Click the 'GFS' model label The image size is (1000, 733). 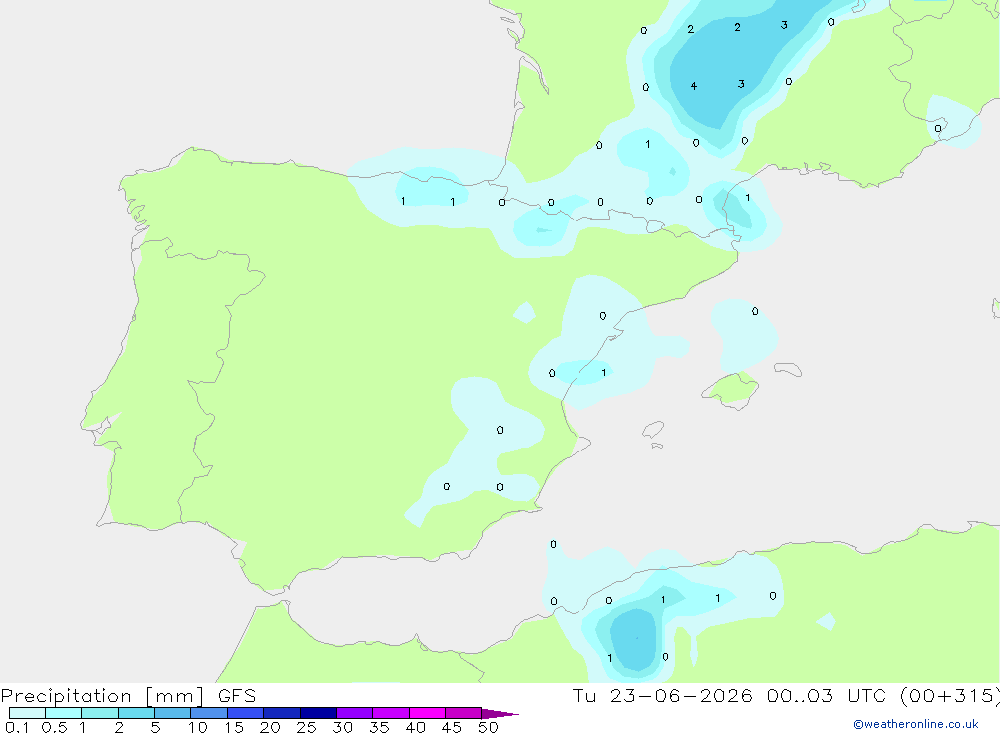click(237, 695)
